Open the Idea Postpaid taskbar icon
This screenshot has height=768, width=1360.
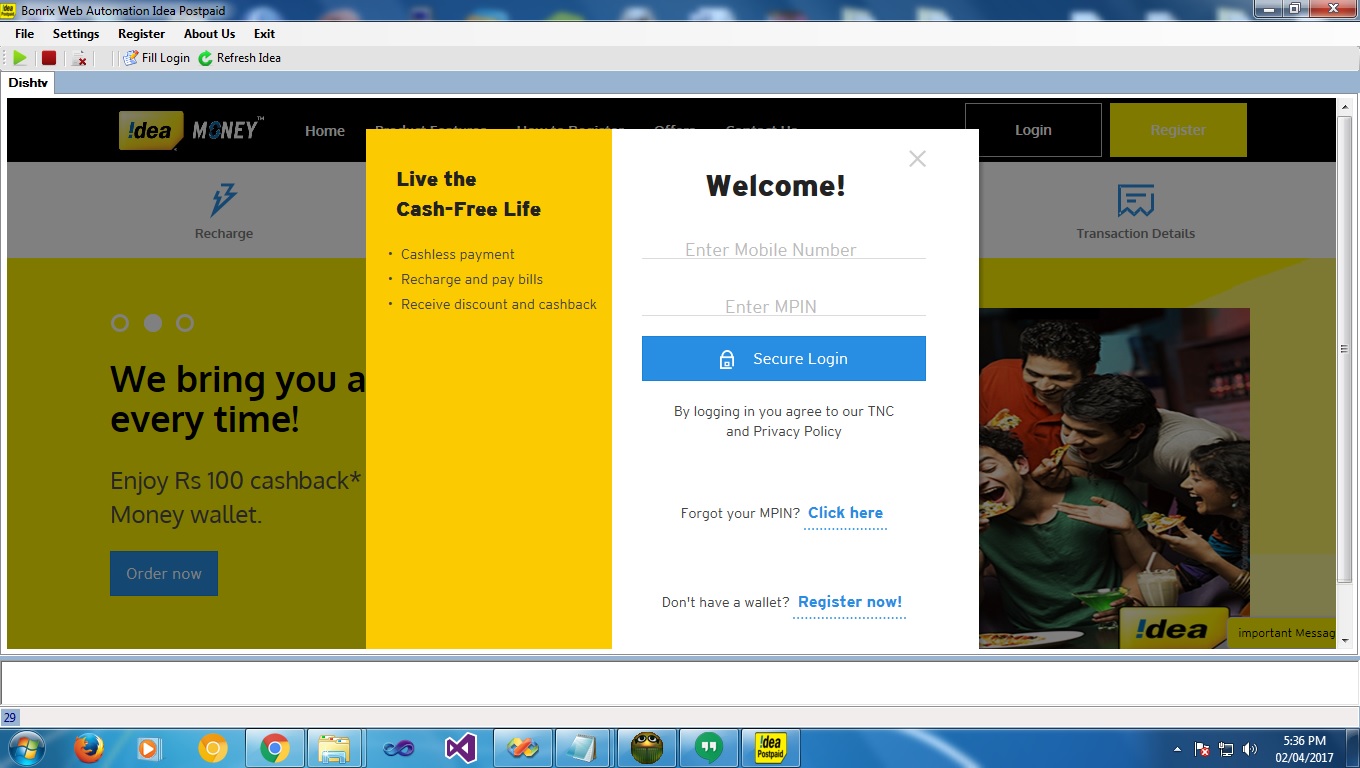pyautogui.click(x=770, y=748)
